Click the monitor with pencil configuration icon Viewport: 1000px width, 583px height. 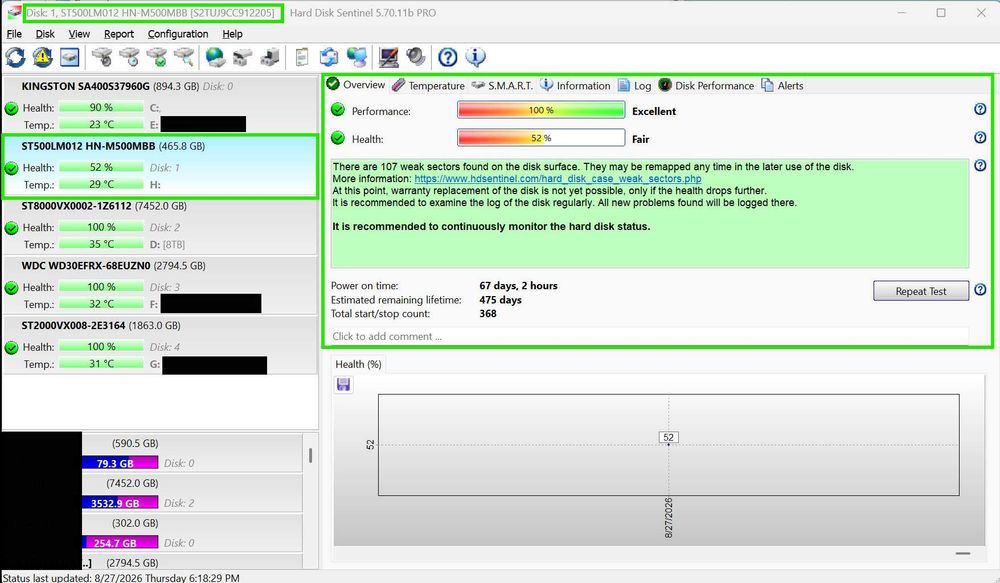coord(388,57)
